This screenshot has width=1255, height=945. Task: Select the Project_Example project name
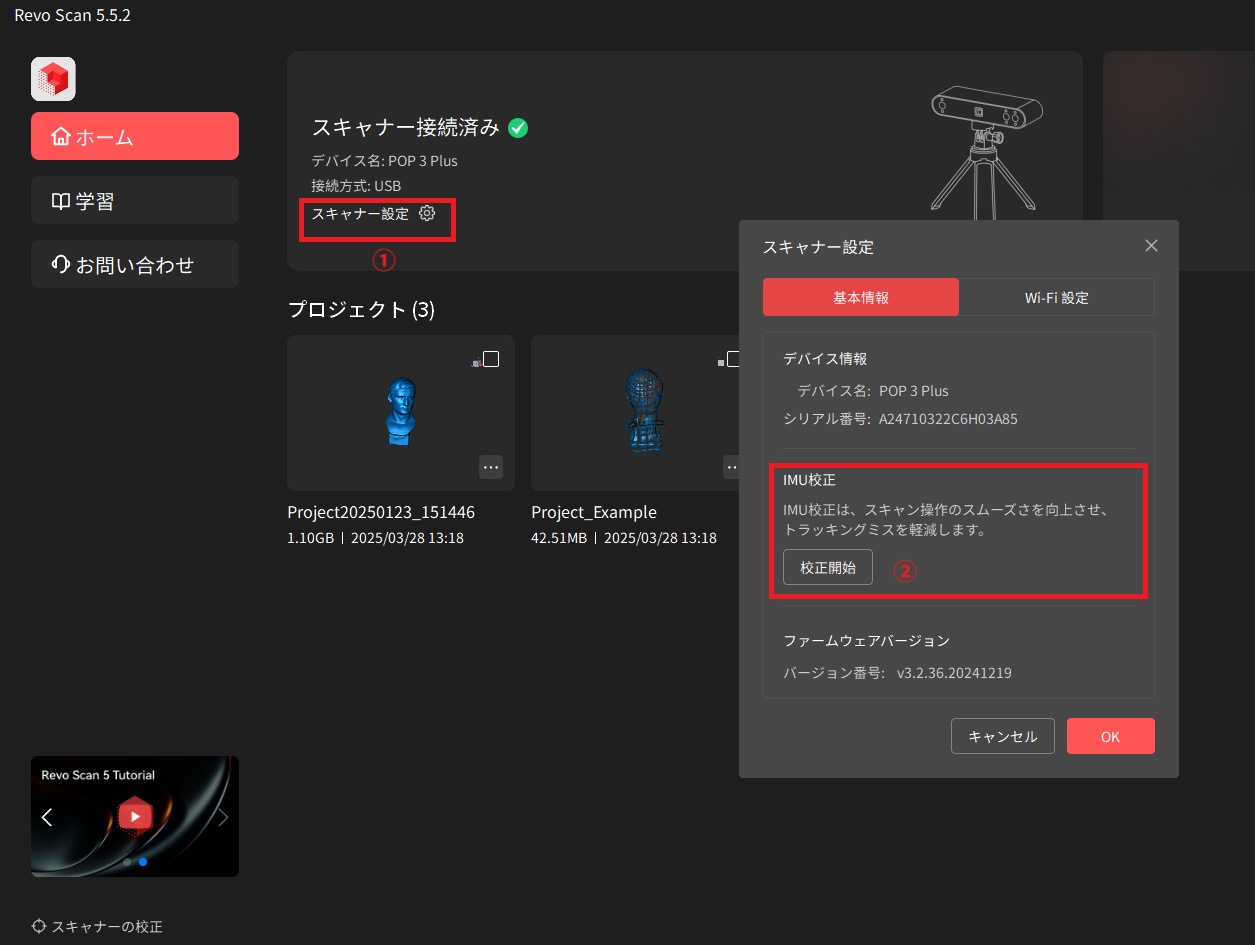click(x=594, y=512)
